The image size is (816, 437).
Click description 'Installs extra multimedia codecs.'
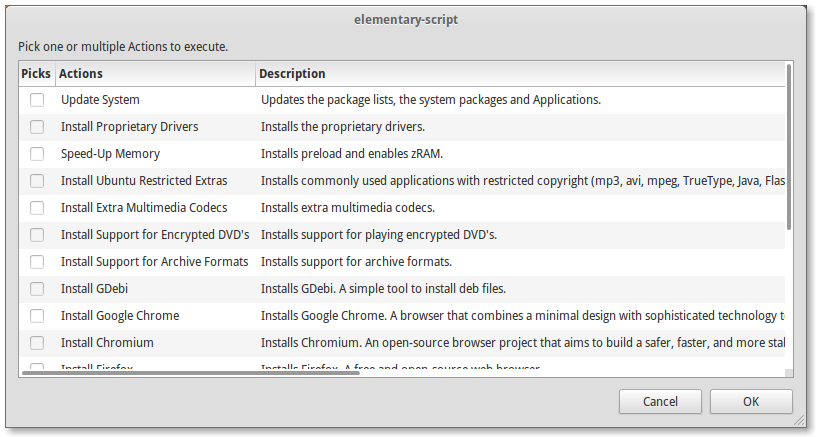coord(348,208)
